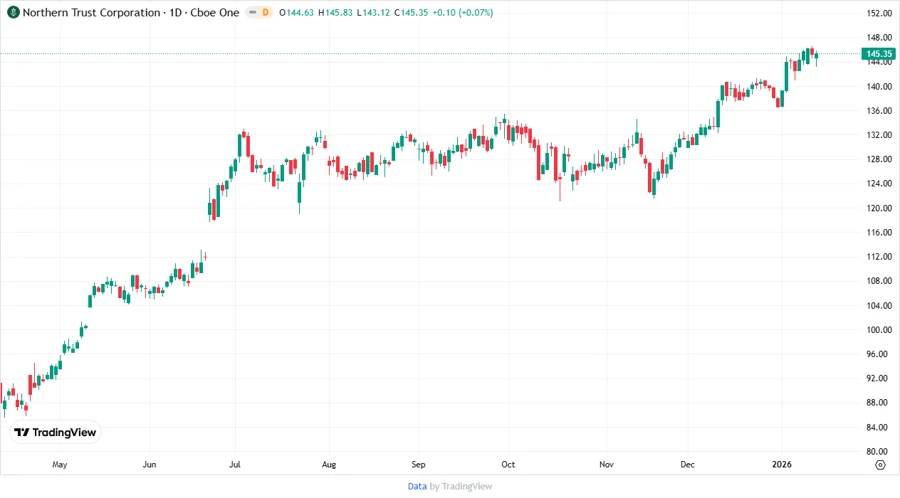900x498 pixels.
Task: Click the change value +0.10 (+0.07%)
Action: pyautogui.click(x=463, y=13)
